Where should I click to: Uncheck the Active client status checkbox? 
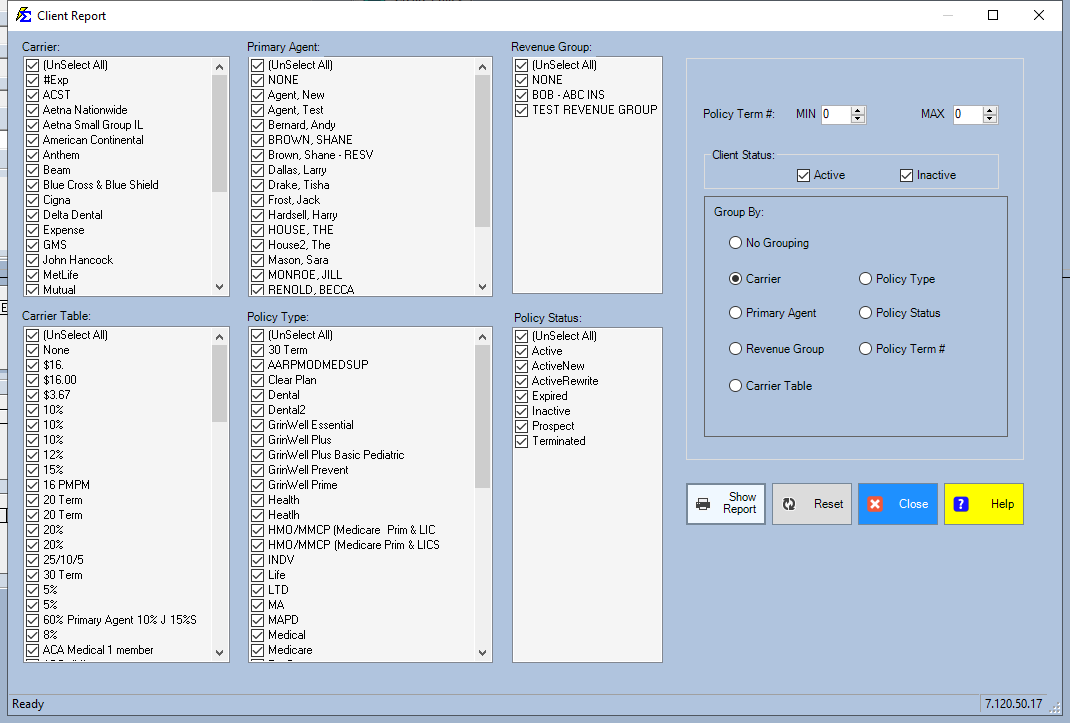point(802,174)
